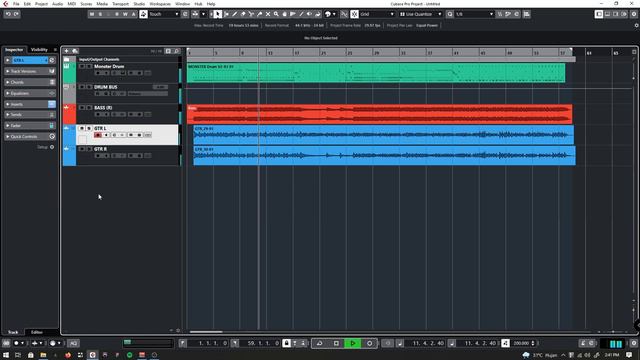Open the 1/8 quantize preset dropdown
The image size is (640, 360).
474,14
